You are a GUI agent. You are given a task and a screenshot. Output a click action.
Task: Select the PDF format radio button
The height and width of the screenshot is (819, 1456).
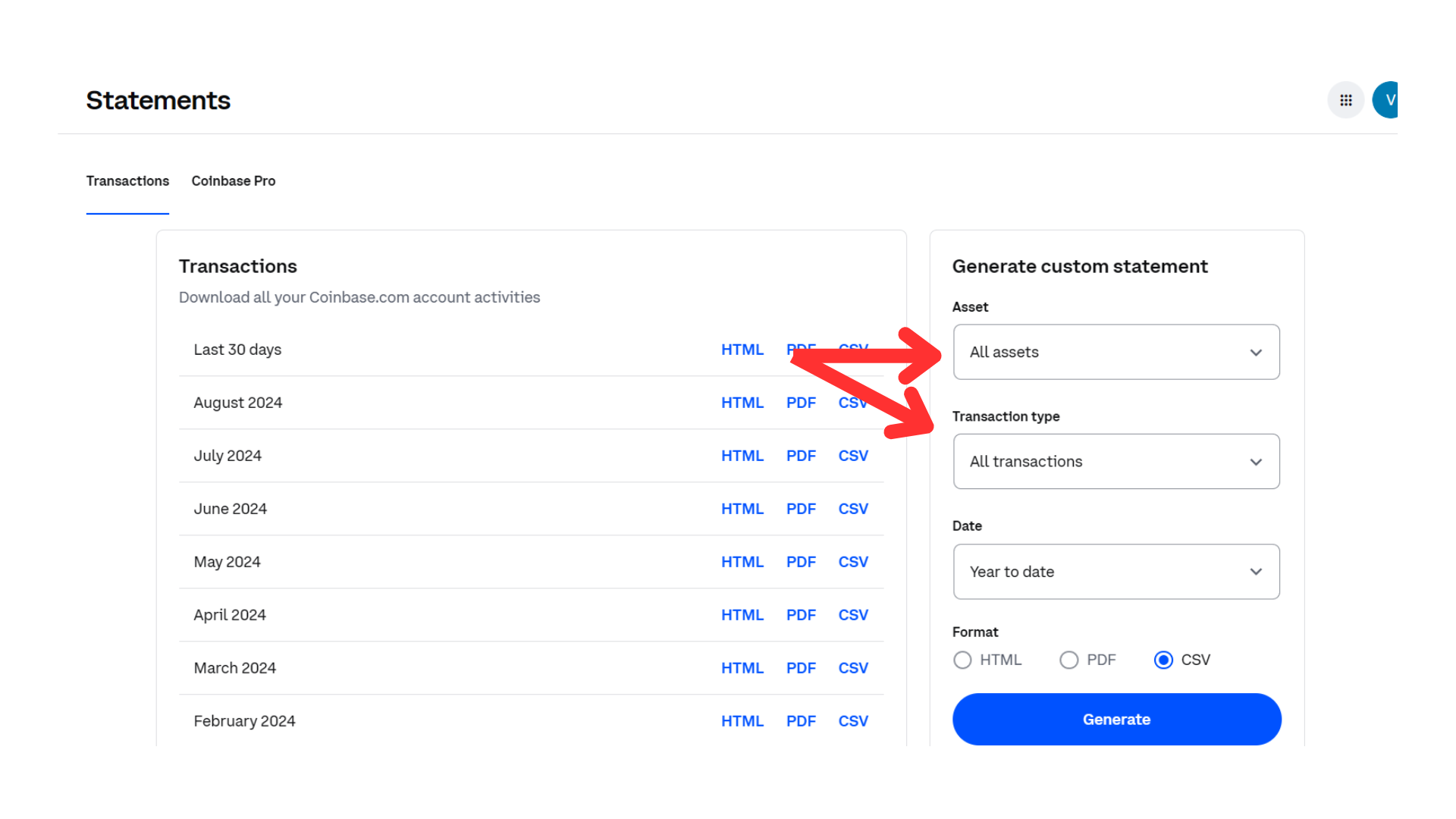(1069, 660)
